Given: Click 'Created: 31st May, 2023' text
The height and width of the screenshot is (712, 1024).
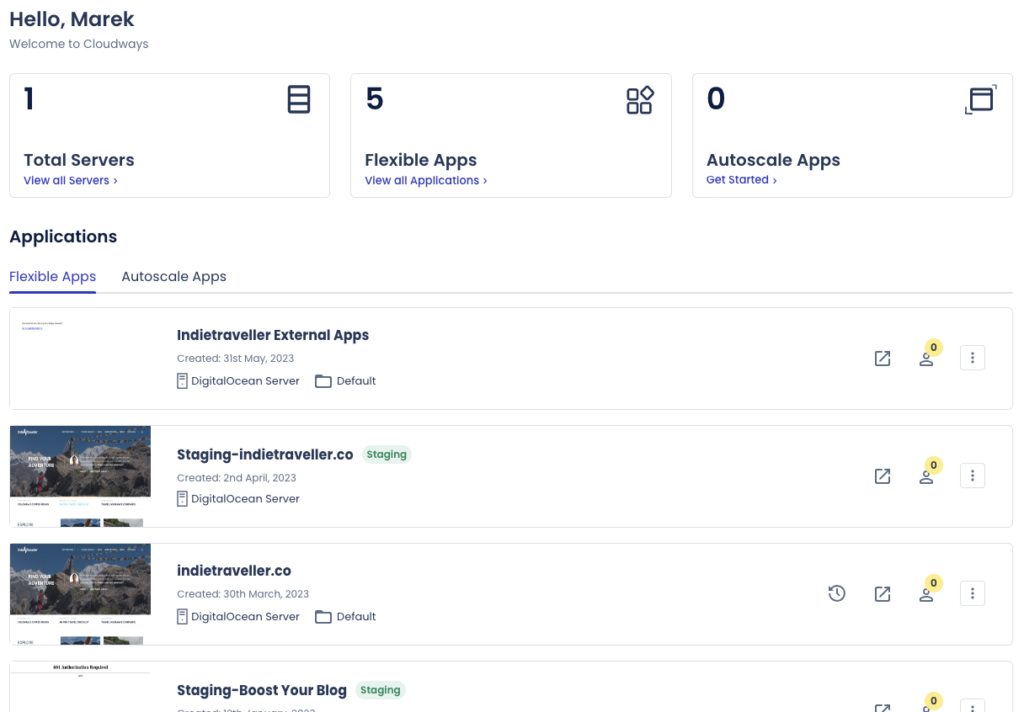Looking at the screenshot, I should [x=235, y=359].
